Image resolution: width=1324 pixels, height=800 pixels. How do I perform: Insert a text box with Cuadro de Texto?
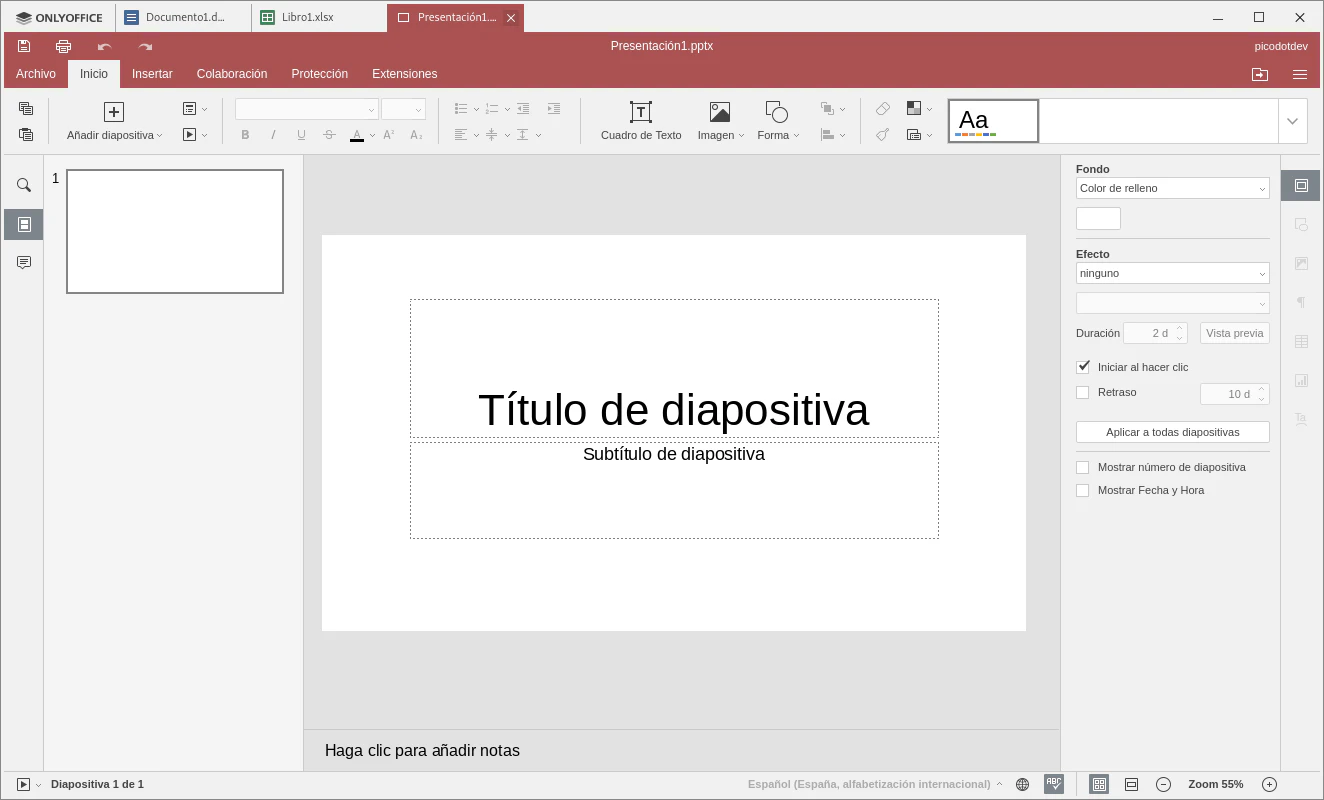click(640, 121)
